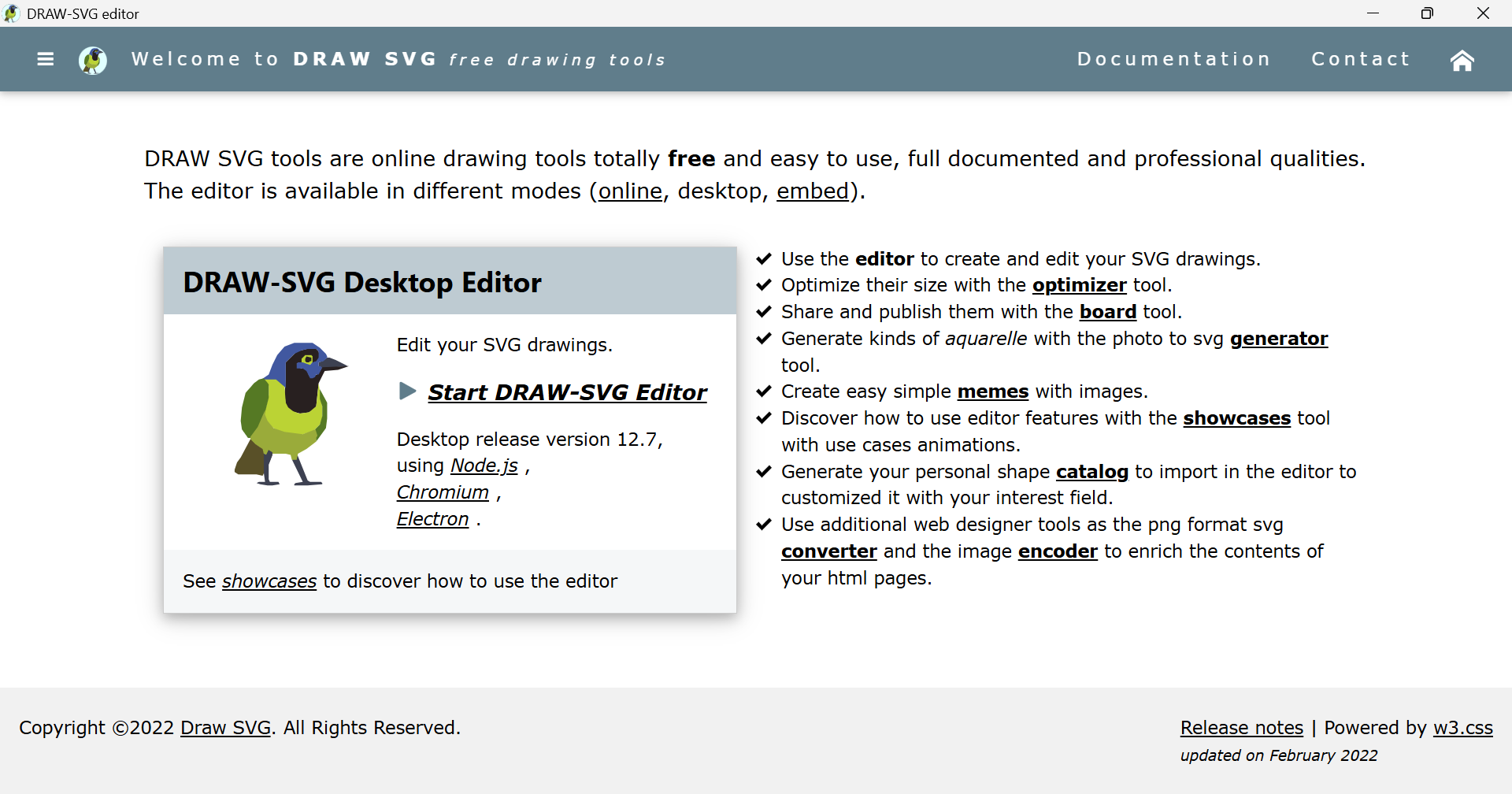
Task: Open the board tool link
Action: 1107,311
